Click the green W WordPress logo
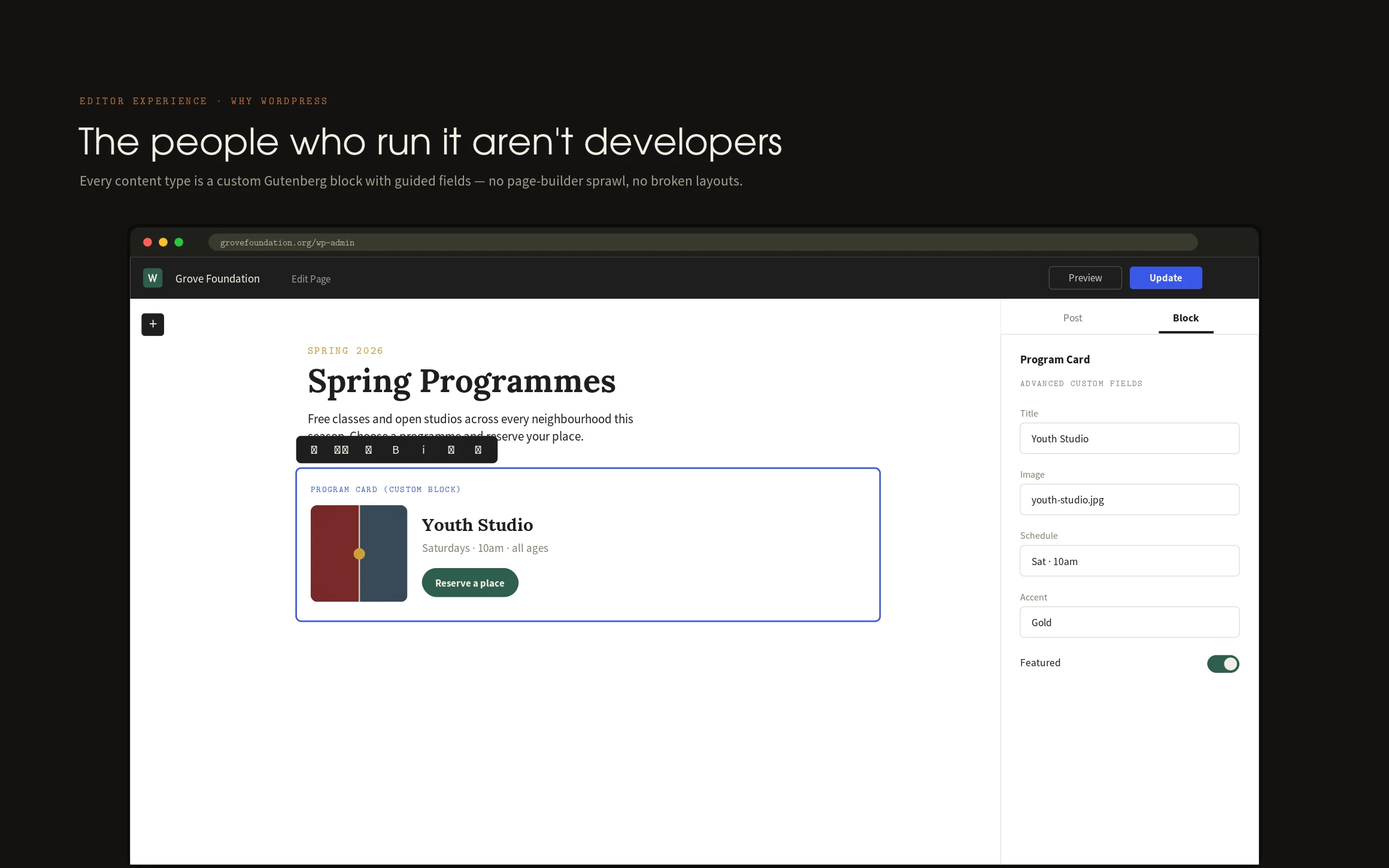 click(x=153, y=278)
